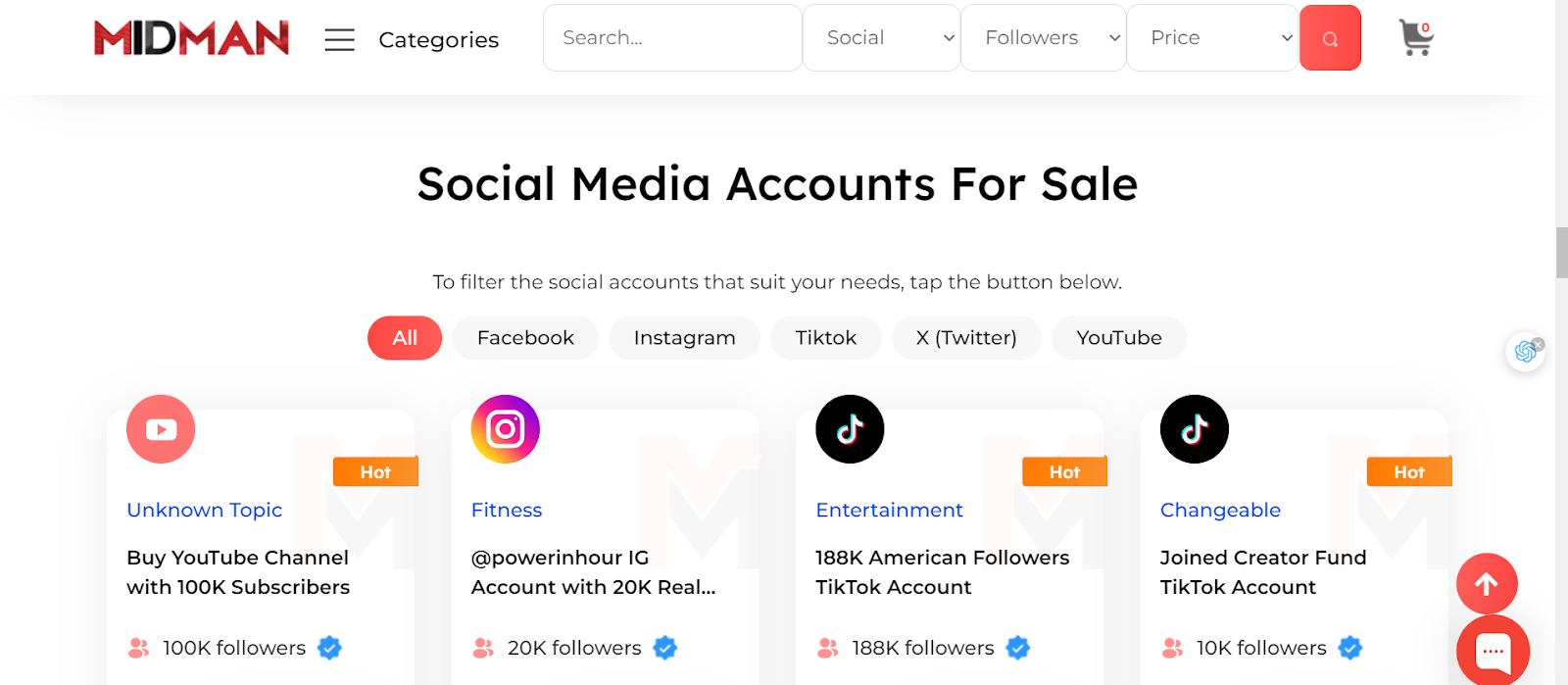Open the live chat bubble button
The image size is (1568, 685).
(1493, 651)
